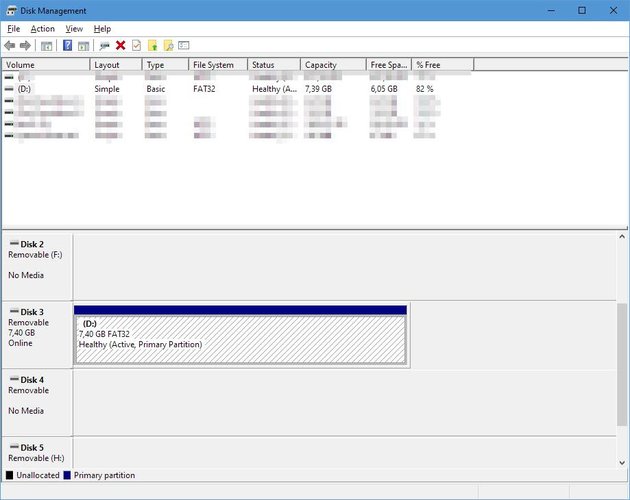The width and height of the screenshot is (630, 500).
Task: Click the FAT32 file system cell
Action: pyautogui.click(x=204, y=89)
